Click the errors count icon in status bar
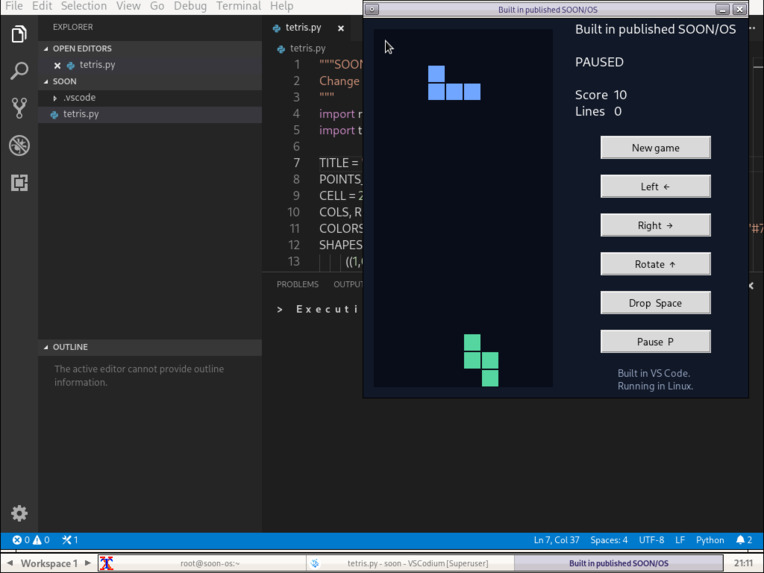This screenshot has width=764, height=573. click(x=17, y=540)
